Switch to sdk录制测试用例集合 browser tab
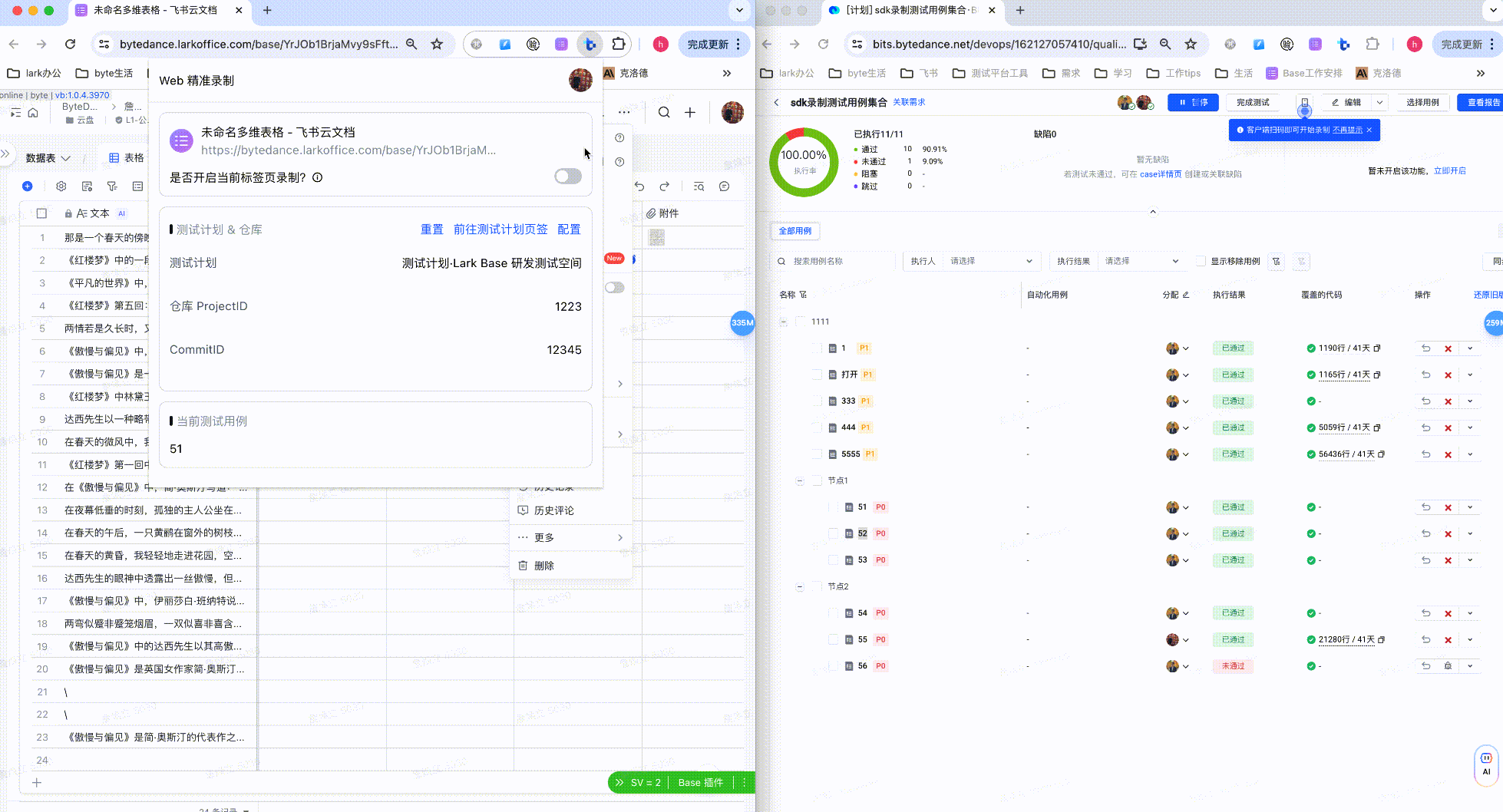This screenshot has height=812, width=1503. coord(911,11)
